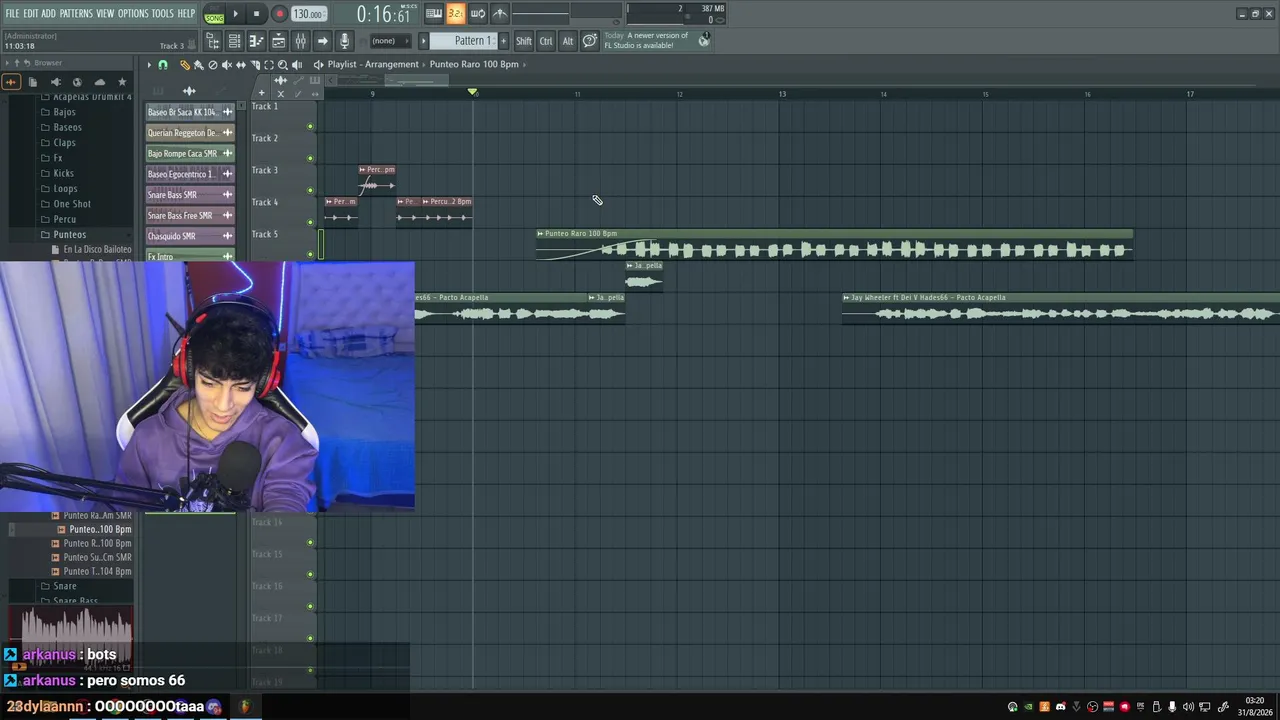Click the 130.000 tempo field
The image size is (1280, 720).
tap(309, 14)
